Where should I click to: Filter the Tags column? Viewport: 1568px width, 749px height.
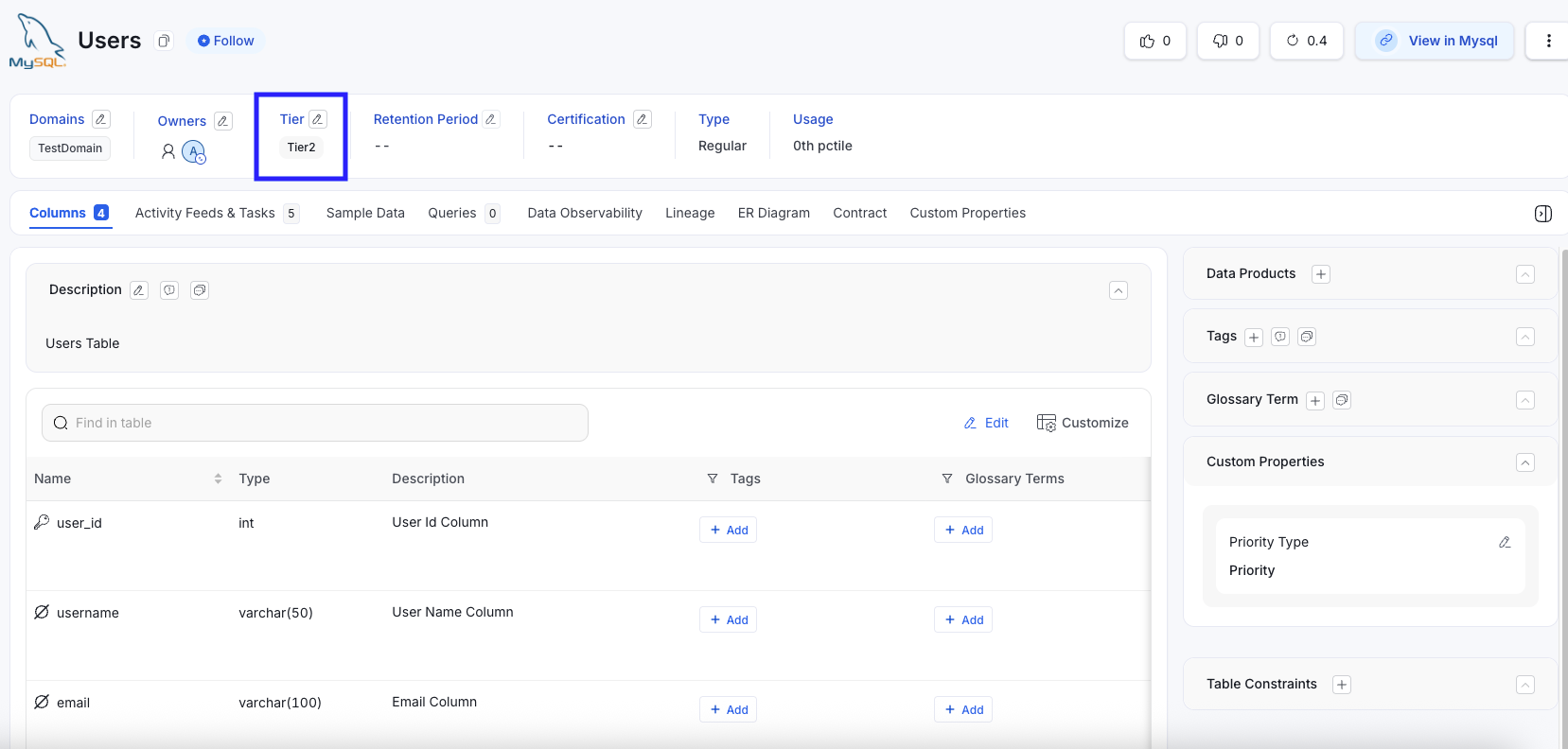[713, 479]
